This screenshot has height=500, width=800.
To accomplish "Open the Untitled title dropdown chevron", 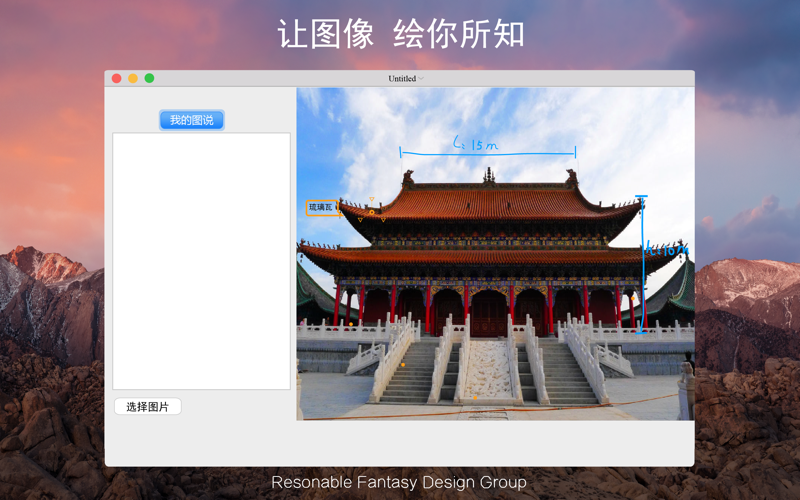I will pyautogui.click(x=421, y=79).
